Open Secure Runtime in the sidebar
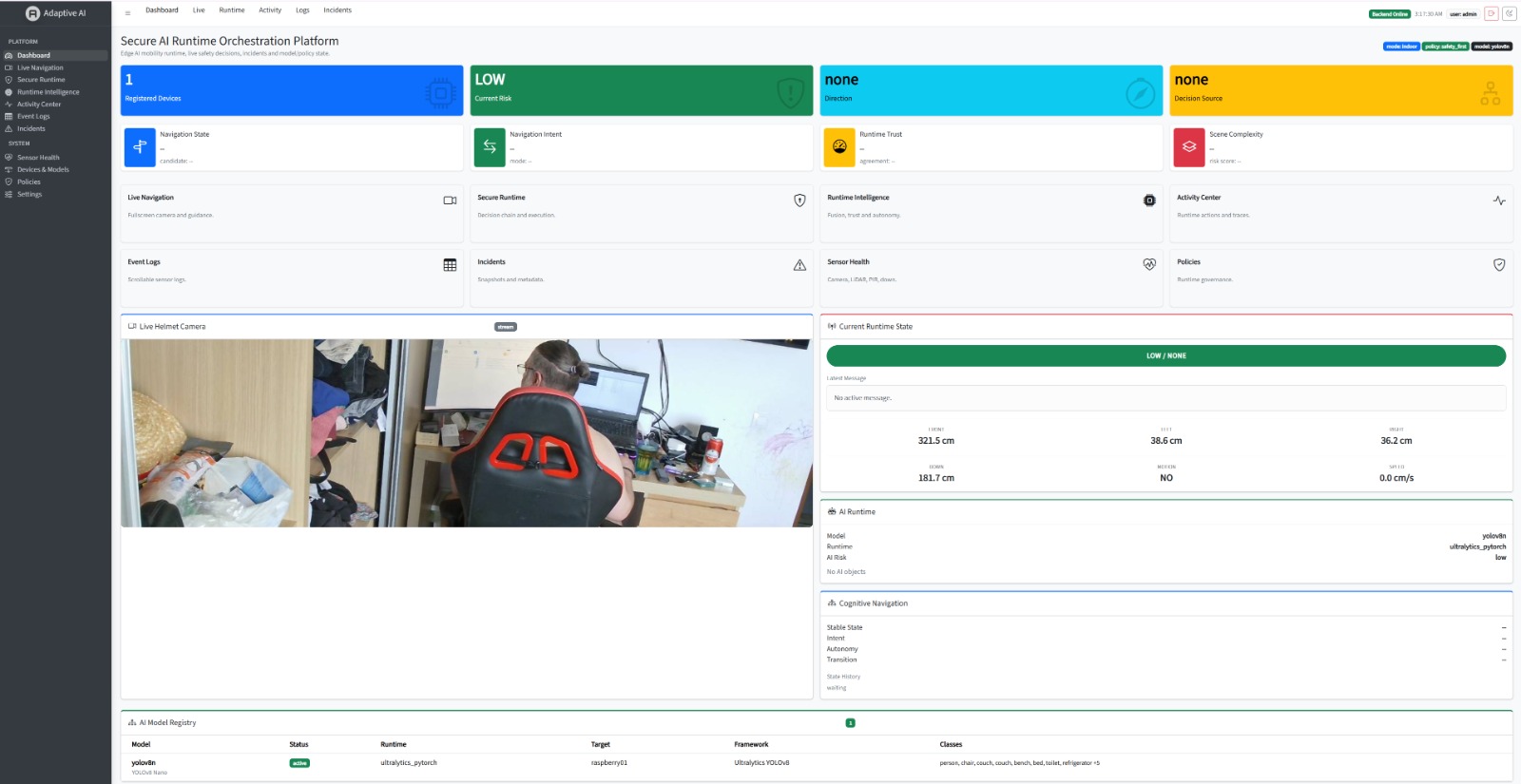The image size is (1521, 784). tap(55, 80)
